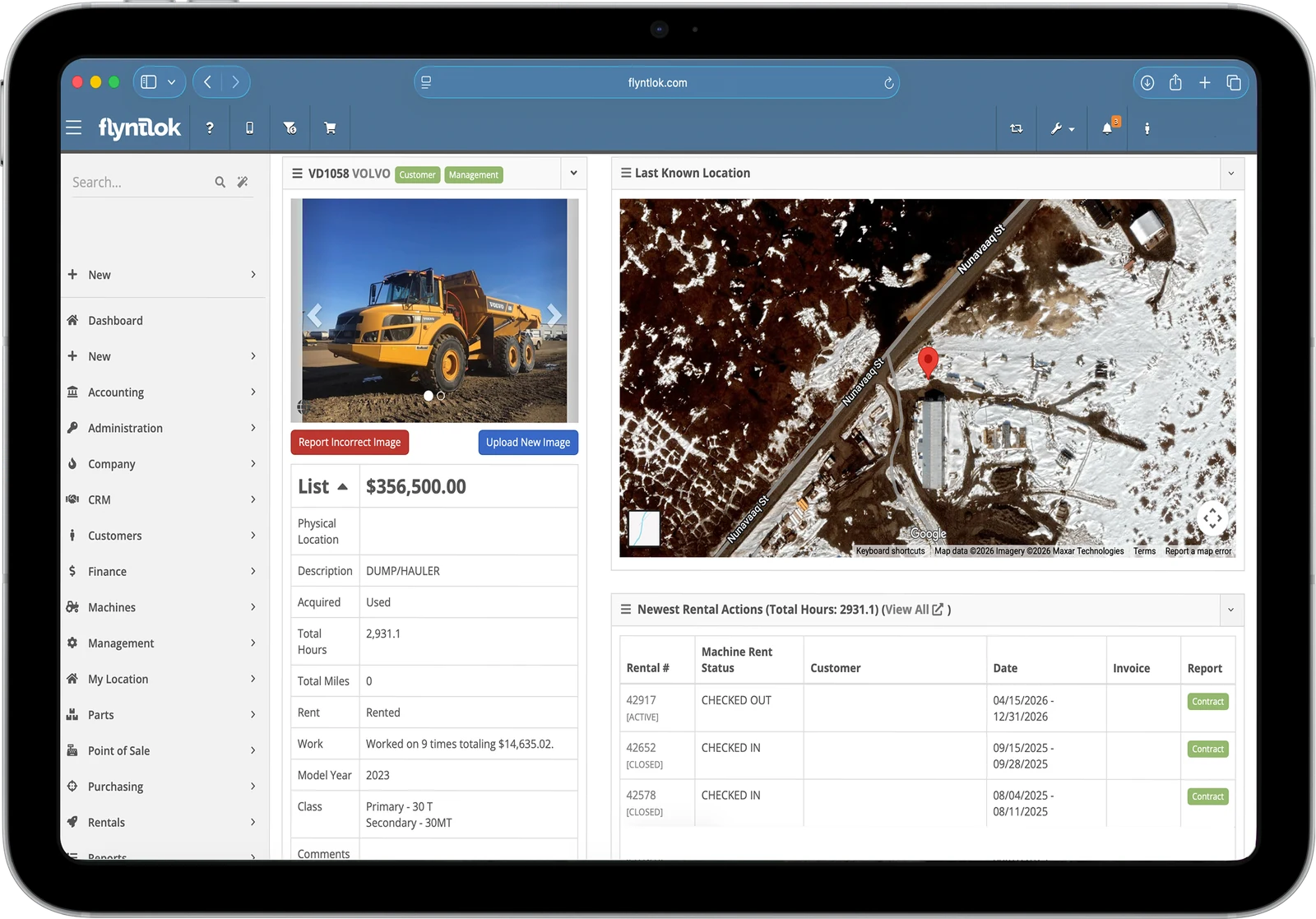Click the help question mark icon
Screen dimensions: 1316x919
click(210, 128)
